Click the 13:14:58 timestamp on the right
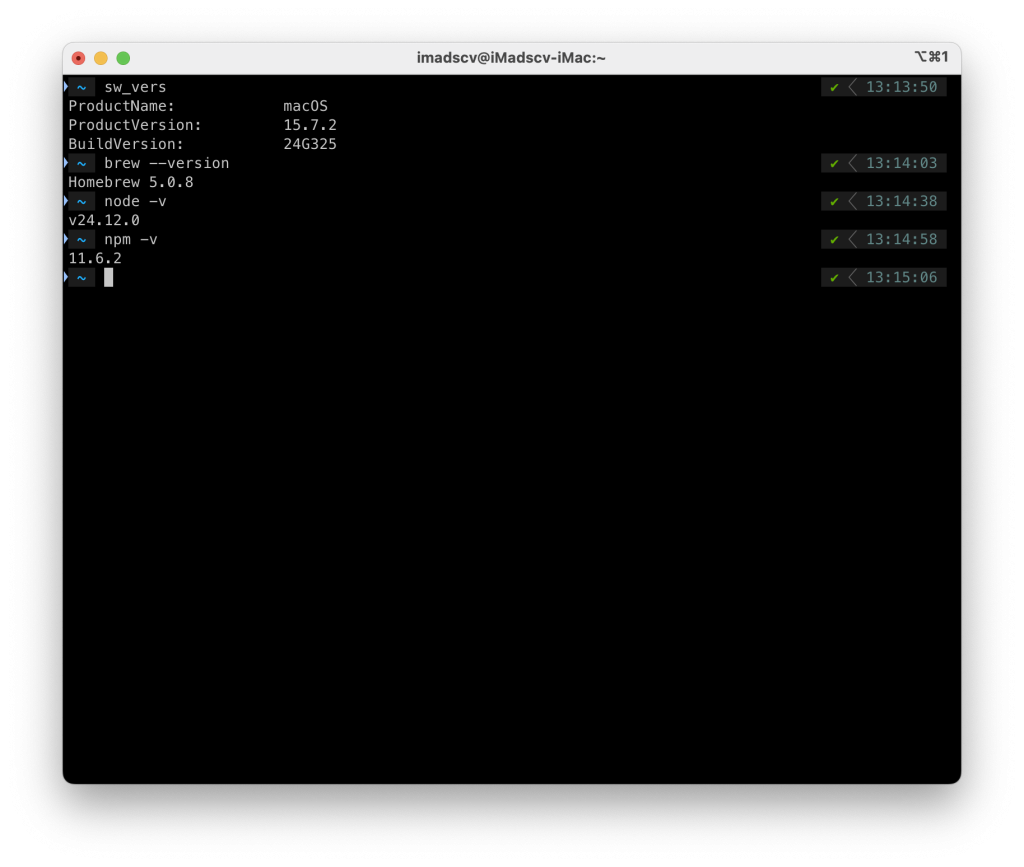 (901, 239)
